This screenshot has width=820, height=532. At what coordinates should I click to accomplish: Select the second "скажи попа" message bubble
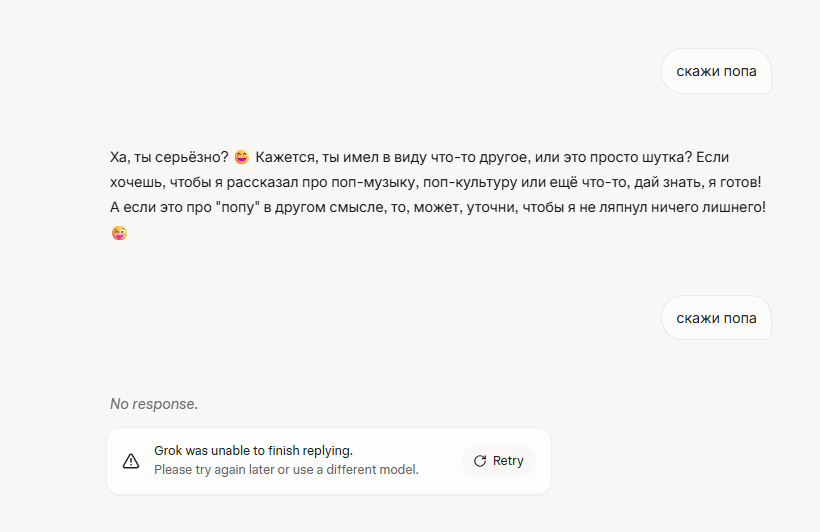pyautogui.click(x=716, y=318)
